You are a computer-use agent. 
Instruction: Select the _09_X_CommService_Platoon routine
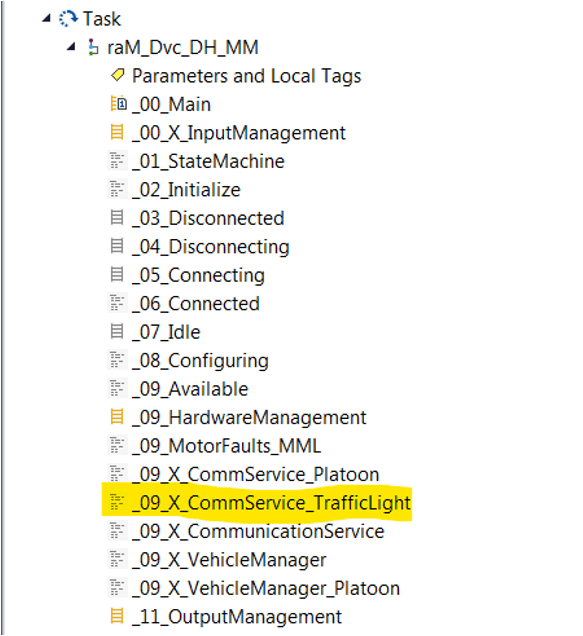[256, 474]
